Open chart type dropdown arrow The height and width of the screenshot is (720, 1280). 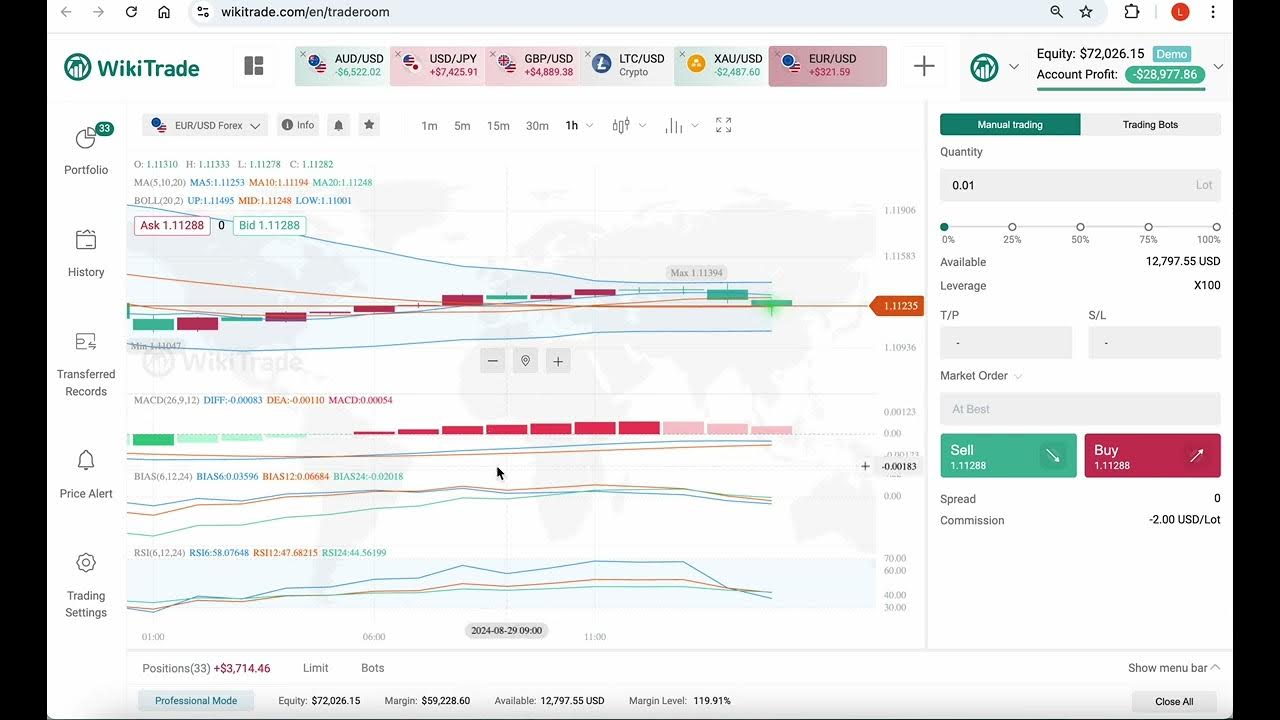[642, 125]
